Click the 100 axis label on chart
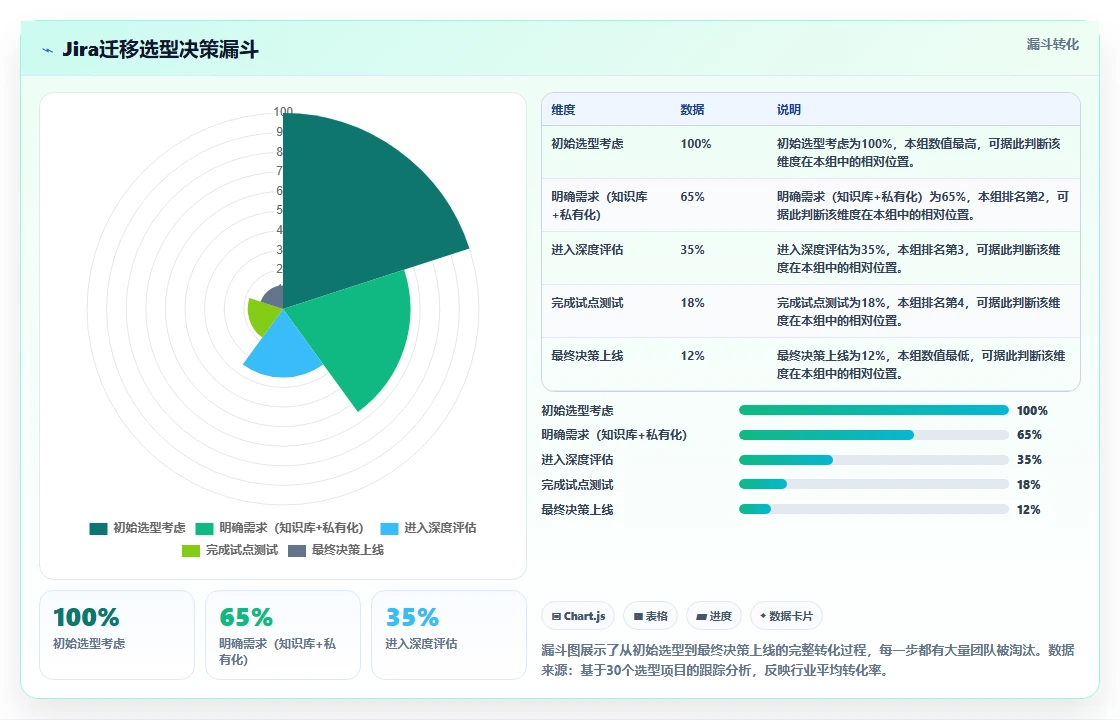This screenshot has height=720, width=1120. click(283, 111)
